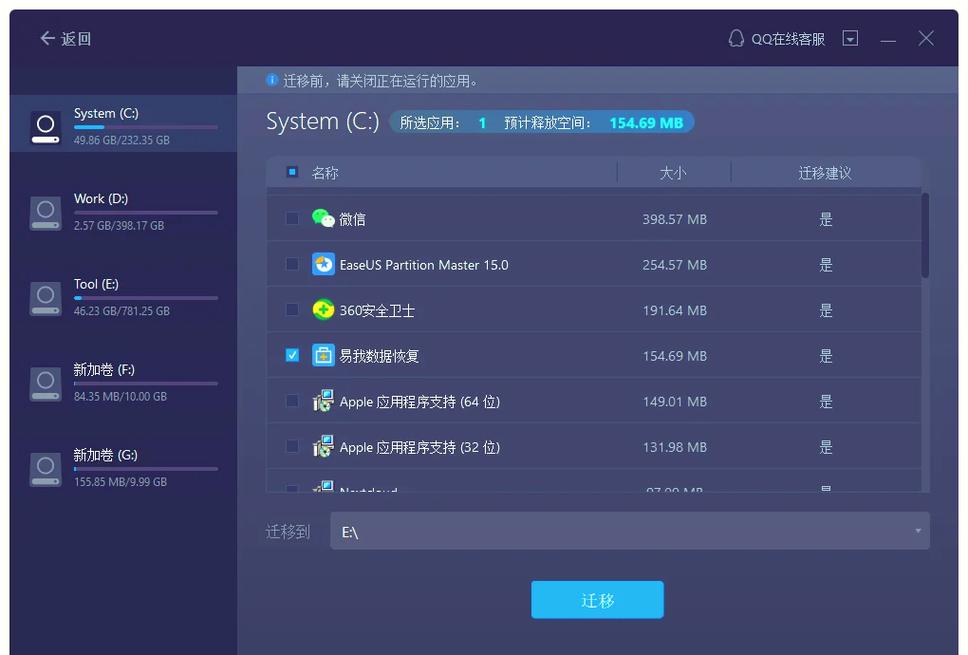Check the 360安全卫士 checkbox

(293, 310)
